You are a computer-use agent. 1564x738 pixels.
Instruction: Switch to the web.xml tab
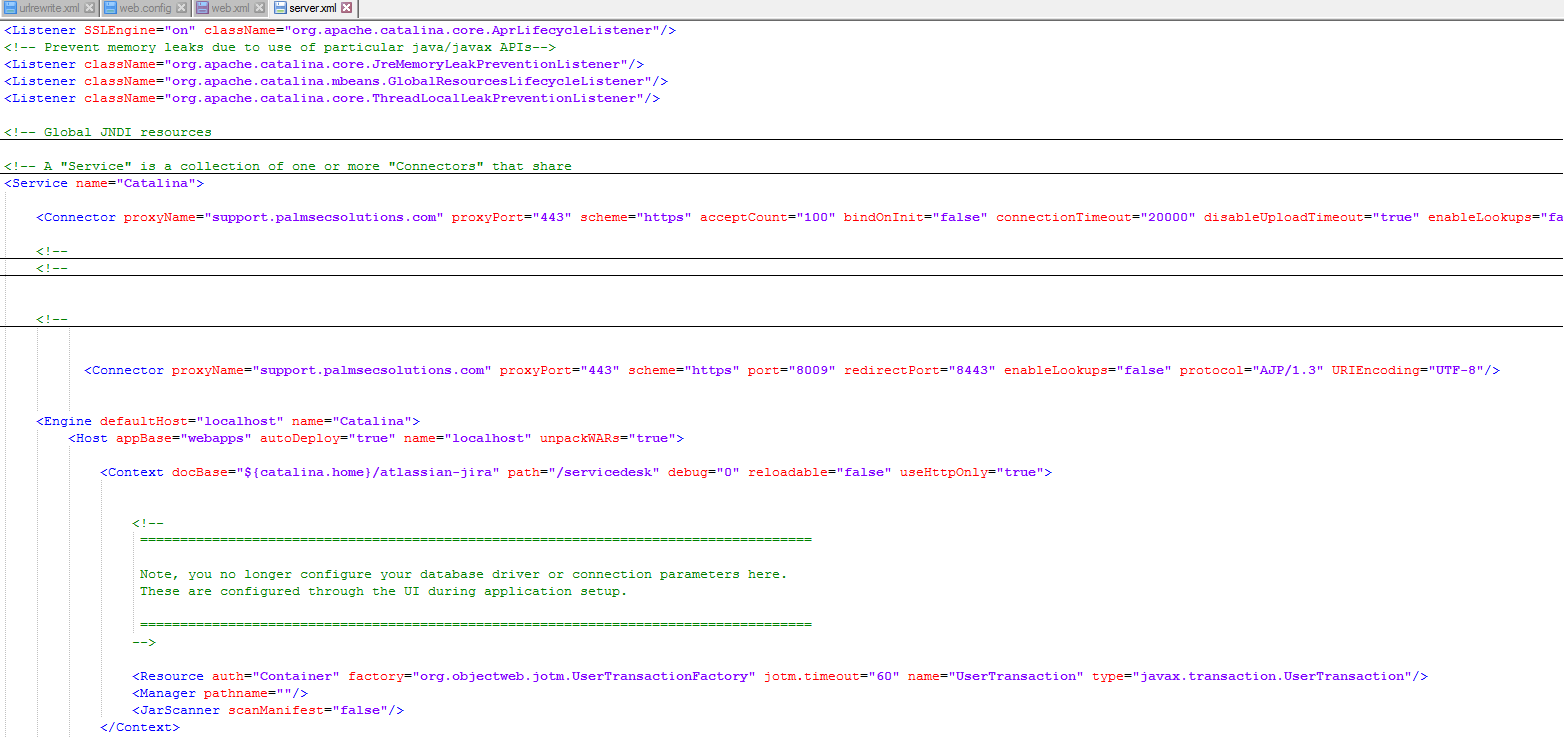[x=230, y=8]
